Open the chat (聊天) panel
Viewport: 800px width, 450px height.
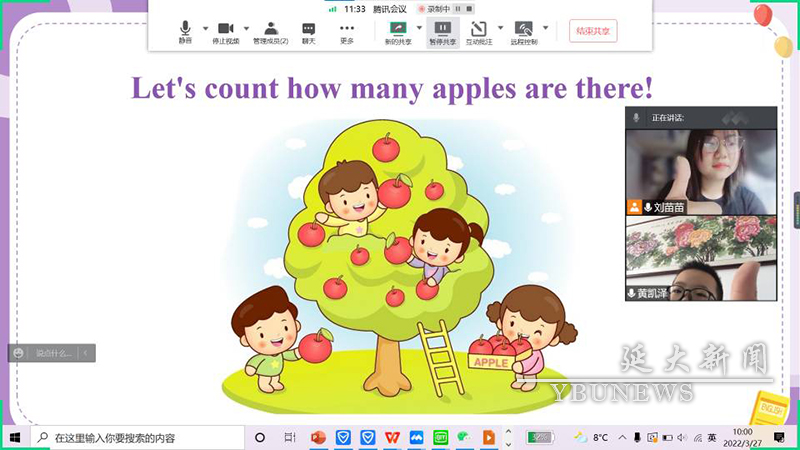(309, 32)
